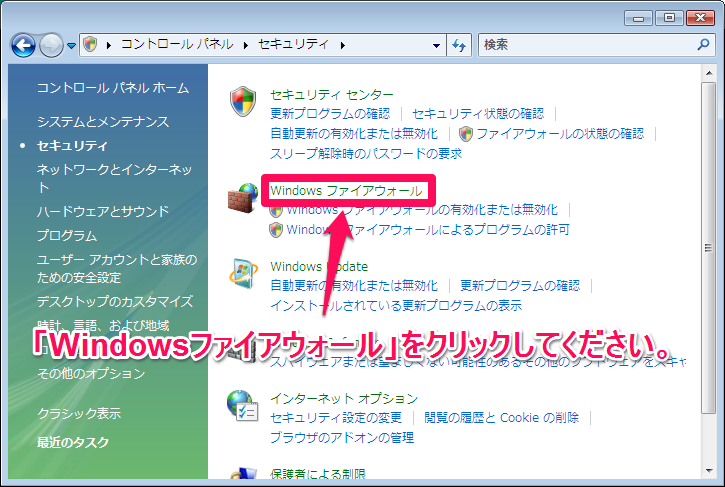Open その他のオプション in sidebar
This screenshot has height=487, width=725.
tap(91, 373)
